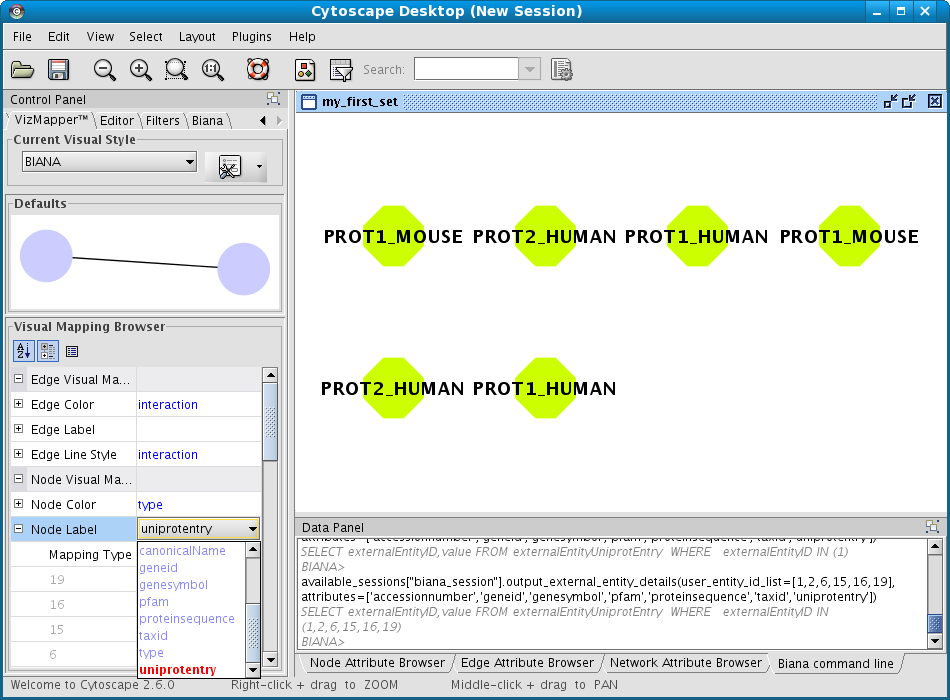Zoom in using the plus magnifier icon
The height and width of the screenshot is (700, 950).
tap(141, 70)
